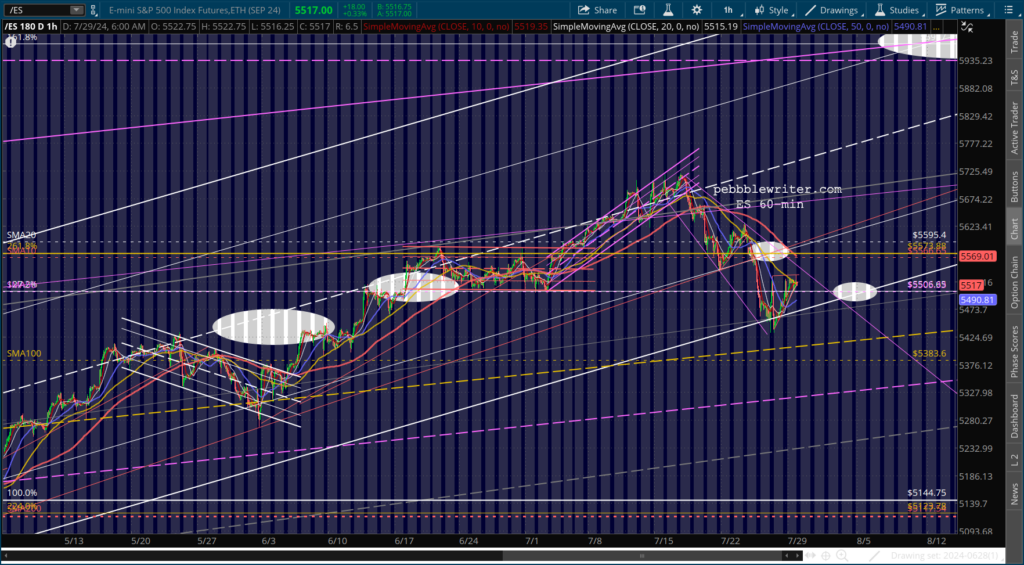Toggle the crosshair cursor icon
This screenshot has width=1024, height=565.
tap(826, 556)
